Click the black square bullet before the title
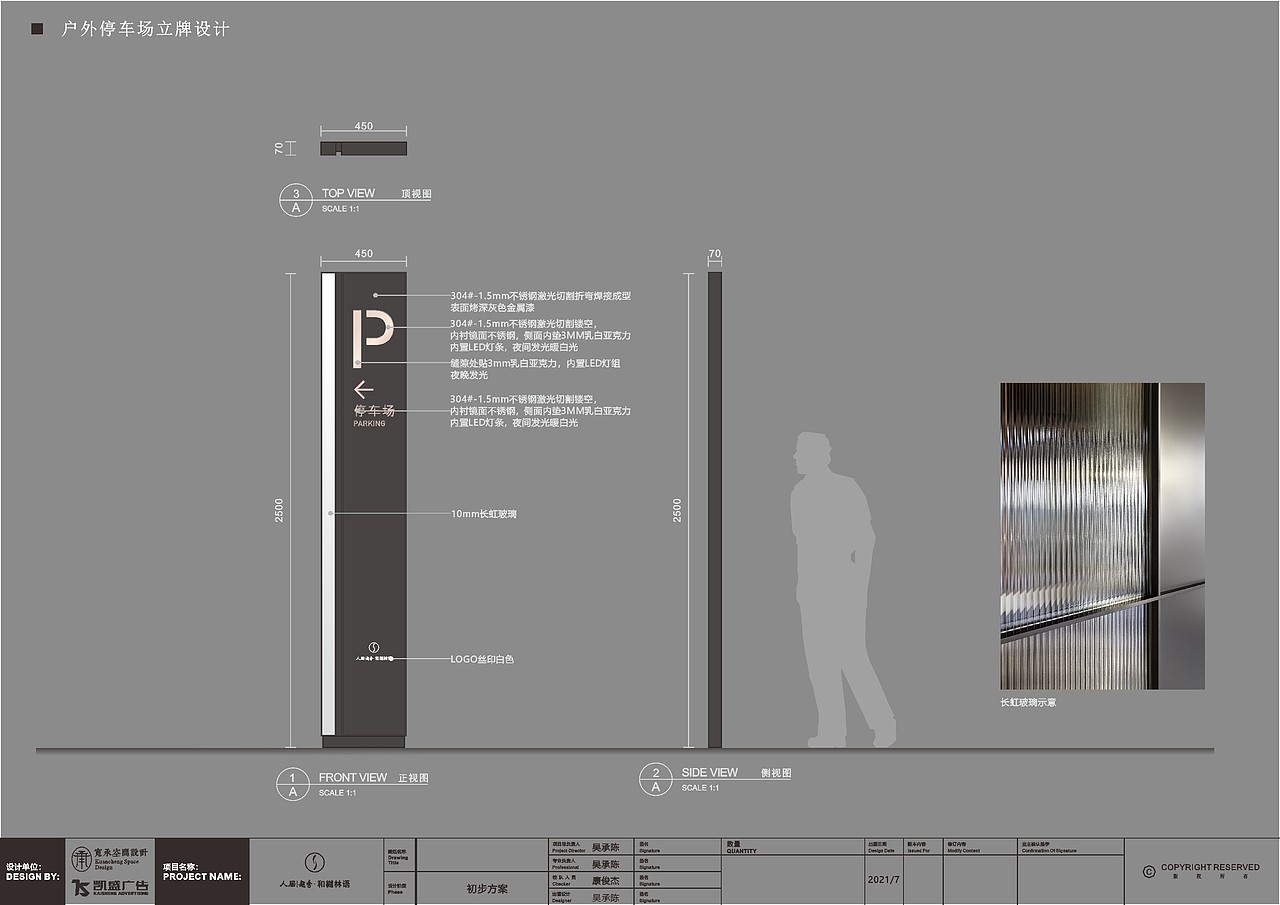This screenshot has height=905, width=1280. 37,29
